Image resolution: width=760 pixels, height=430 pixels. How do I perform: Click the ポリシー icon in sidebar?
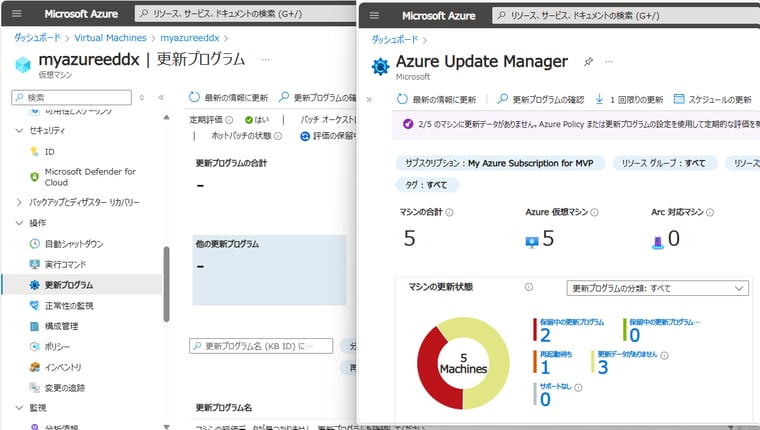[x=34, y=347]
